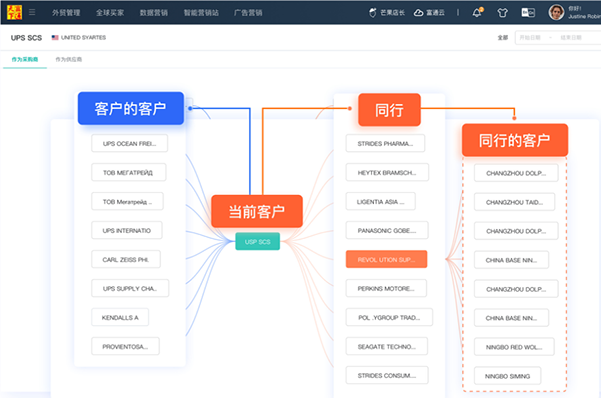
Task: Select the KENDALLS A node
Action: click(120, 317)
